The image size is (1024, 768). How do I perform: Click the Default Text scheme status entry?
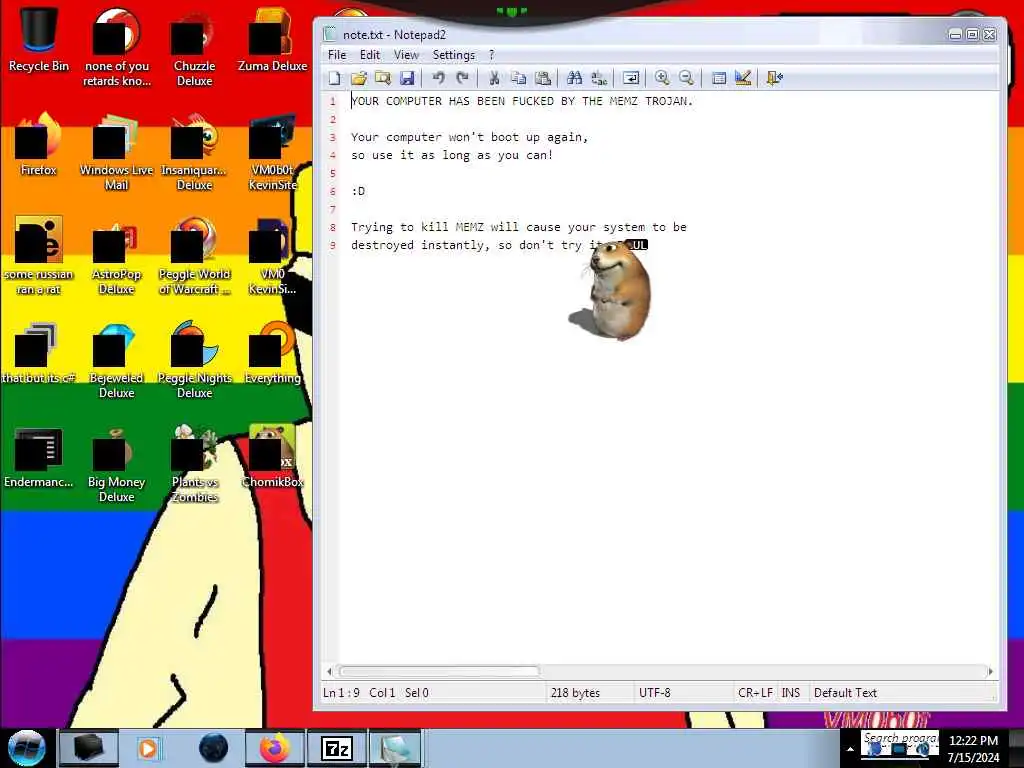point(845,693)
